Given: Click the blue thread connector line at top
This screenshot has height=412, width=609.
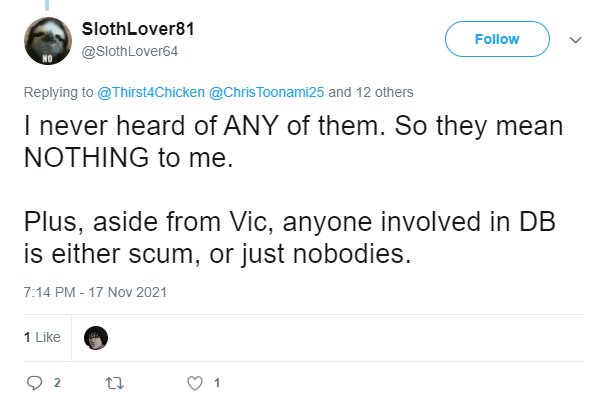Looking at the screenshot, I should (x=47, y=5).
